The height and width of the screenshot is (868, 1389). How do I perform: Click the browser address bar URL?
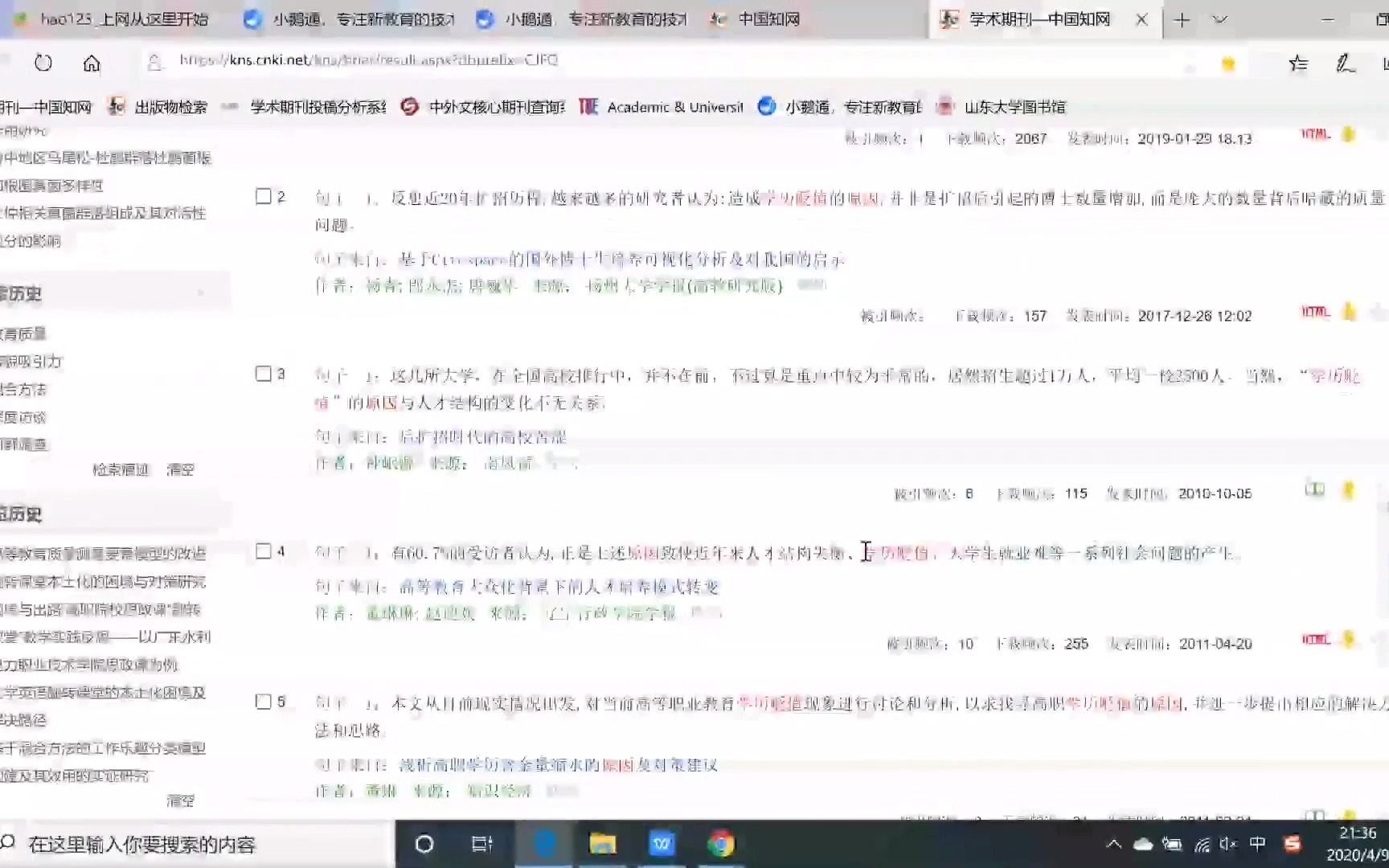(368, 60)
